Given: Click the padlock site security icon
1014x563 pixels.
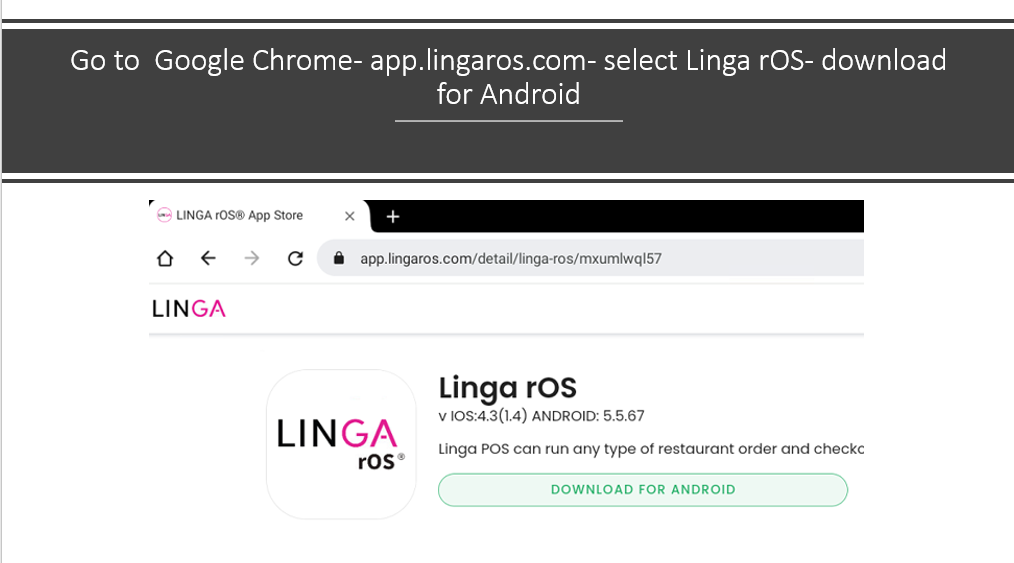Looking at the screenshot, I should point(338,259).
